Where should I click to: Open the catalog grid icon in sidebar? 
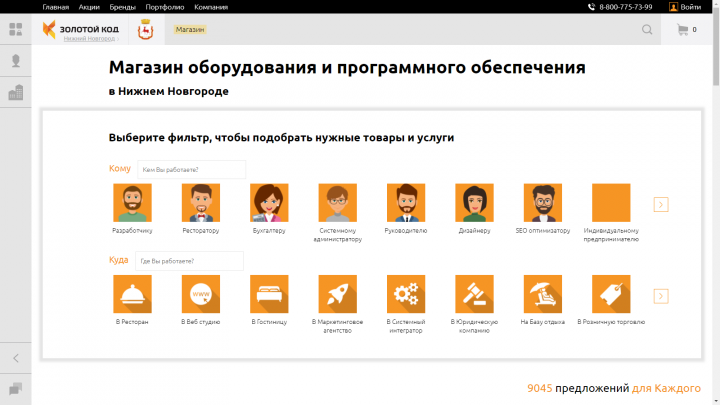point(16,29)
